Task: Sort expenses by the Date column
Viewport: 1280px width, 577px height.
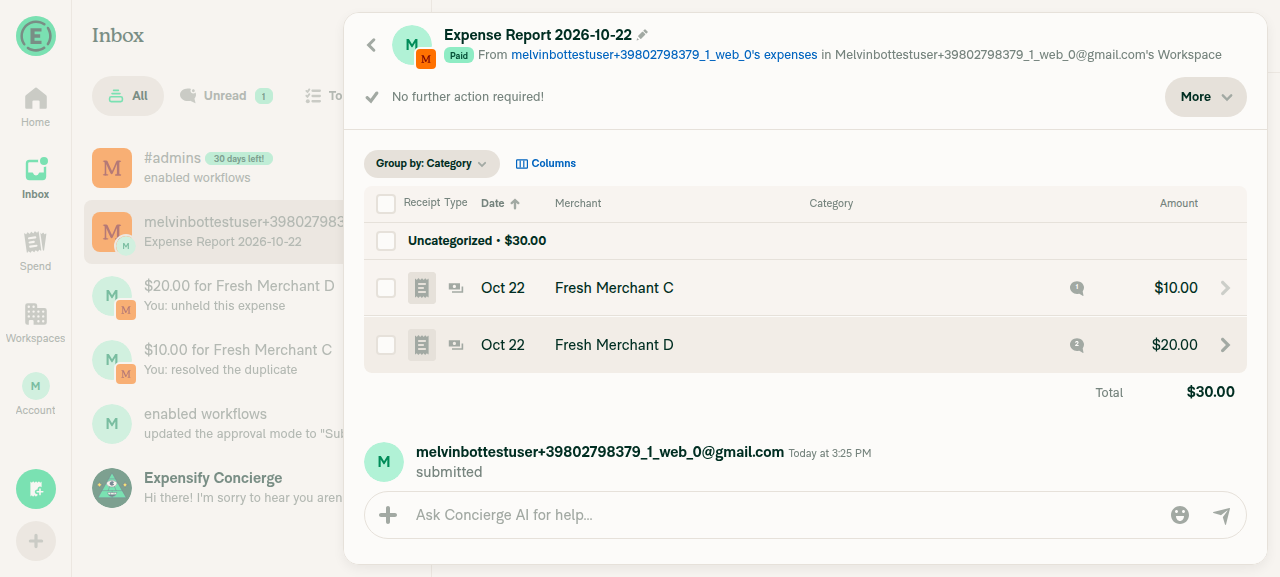Action: click(500, 203)
